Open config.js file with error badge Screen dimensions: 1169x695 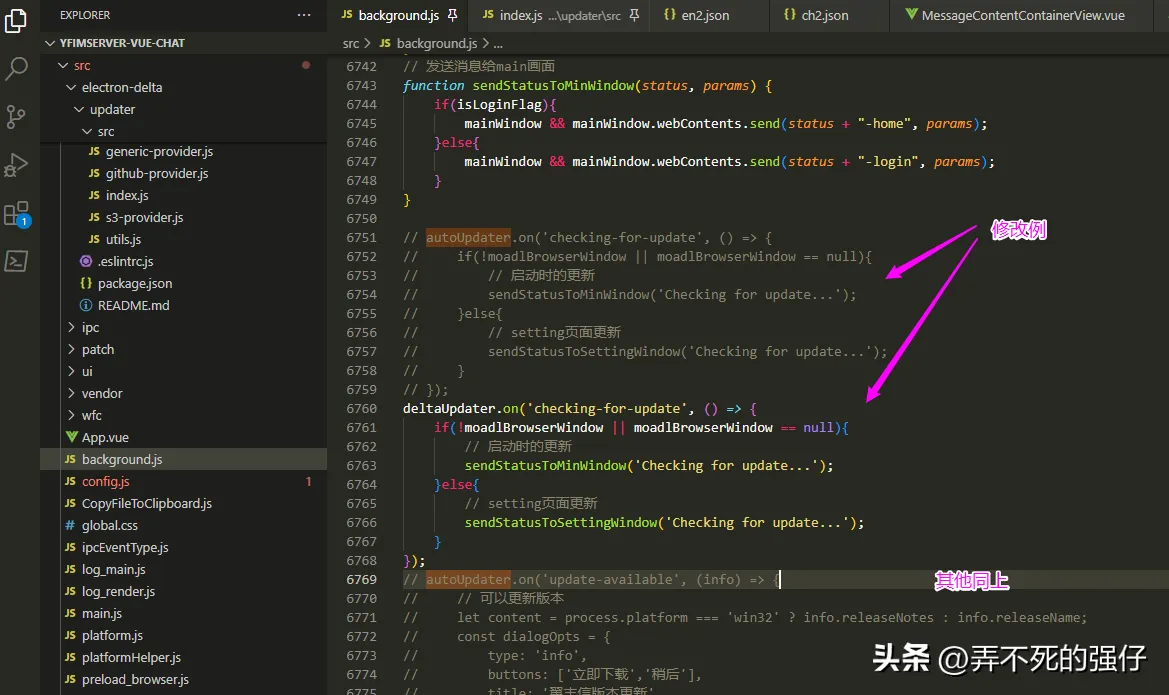pyautogui.click(x=183, y=482)
